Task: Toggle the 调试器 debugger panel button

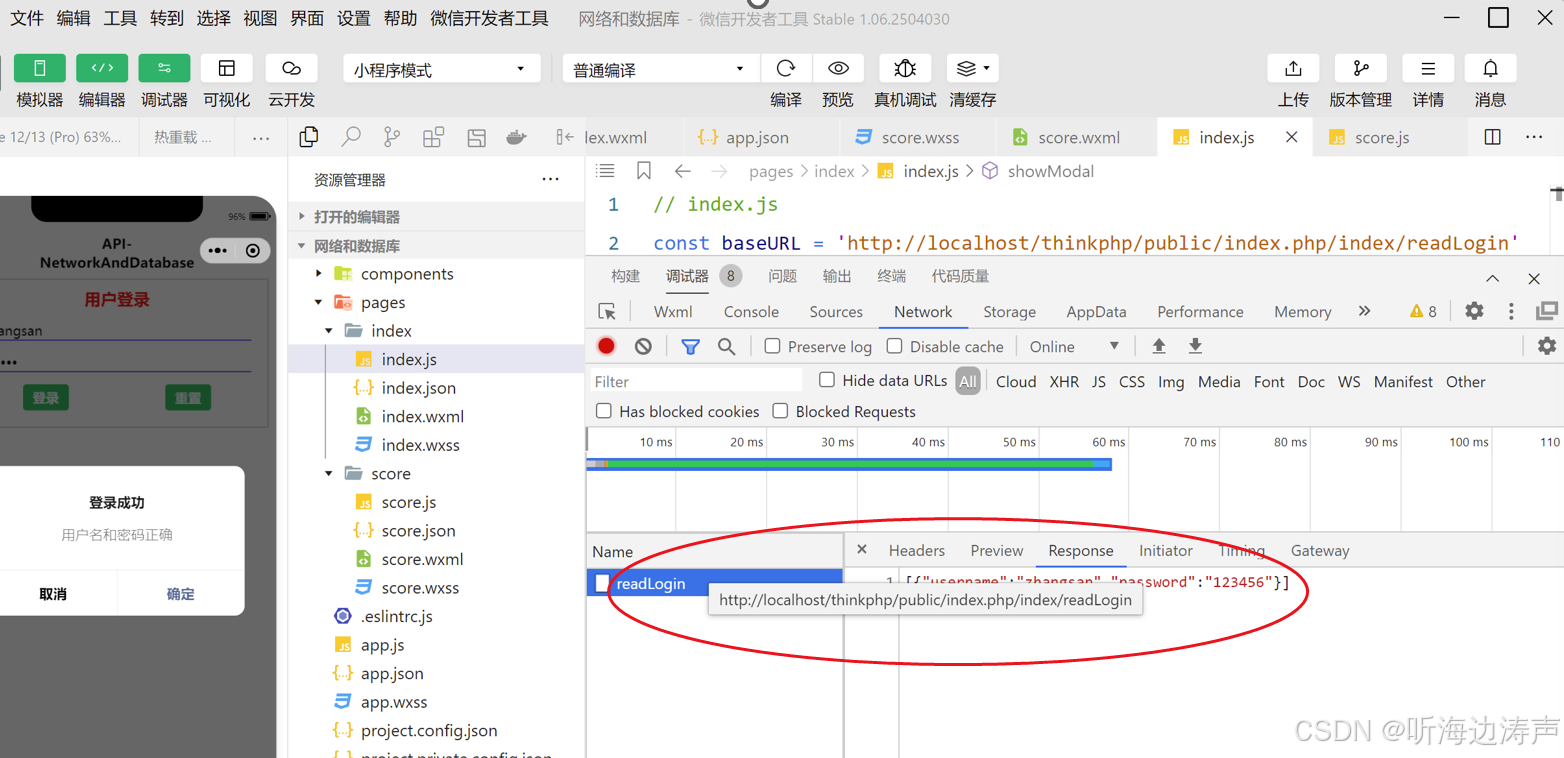Action: click(x=164, y=68)
